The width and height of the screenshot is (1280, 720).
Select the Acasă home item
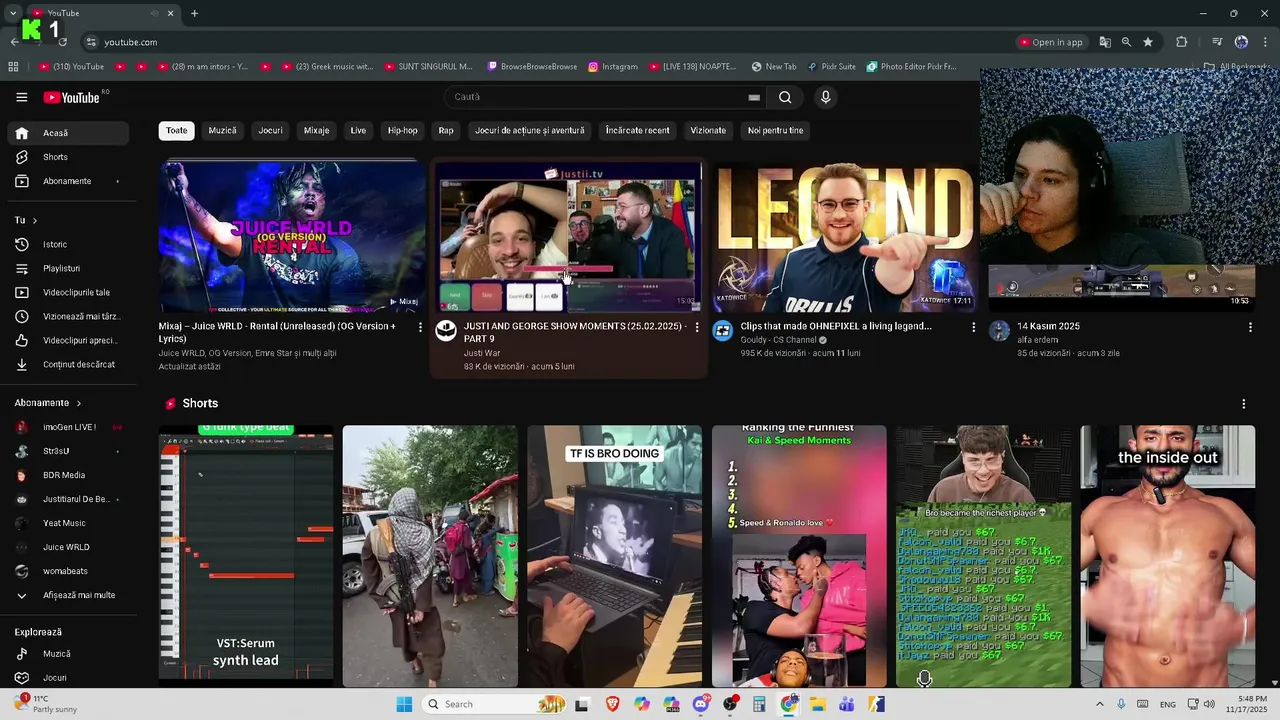(x=68, y=133)
